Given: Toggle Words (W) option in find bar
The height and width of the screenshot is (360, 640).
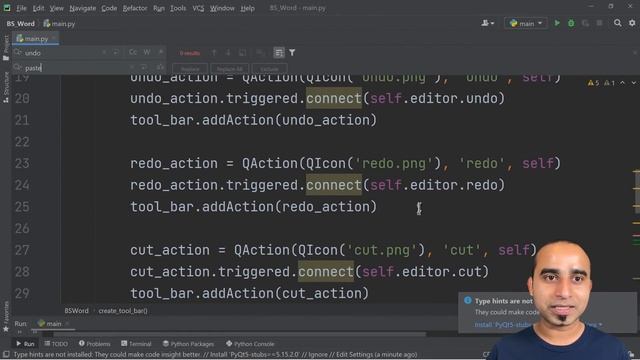Looking at the screenshot, I should click(147, 52).
